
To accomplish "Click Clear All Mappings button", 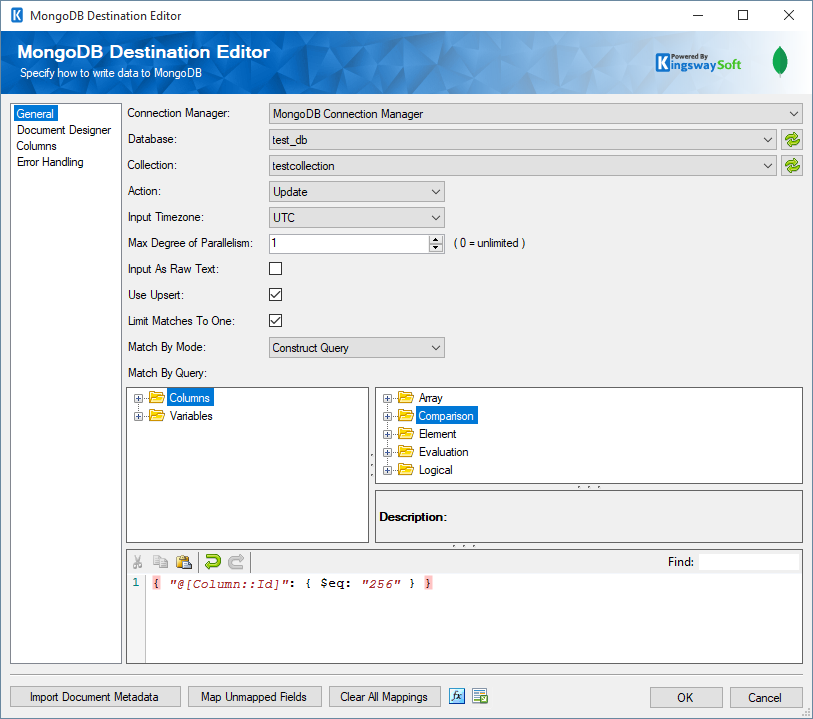I will pos(384,697).
